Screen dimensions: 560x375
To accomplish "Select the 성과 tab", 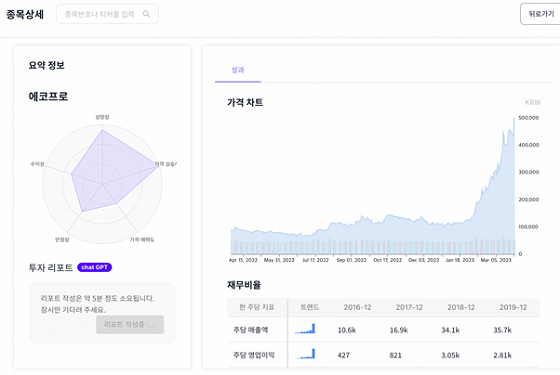I will click(x=238, y=70).
